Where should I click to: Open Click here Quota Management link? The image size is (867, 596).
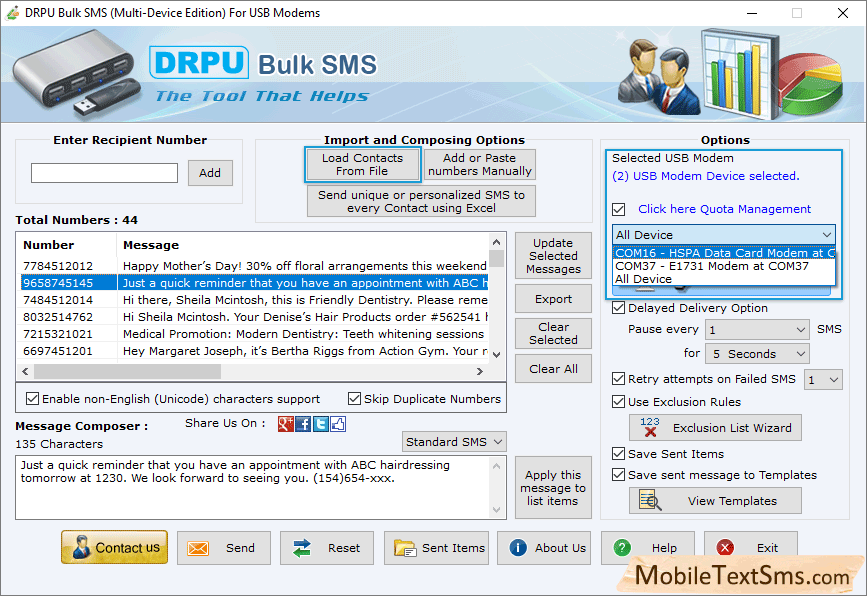[x=724, y=209]
